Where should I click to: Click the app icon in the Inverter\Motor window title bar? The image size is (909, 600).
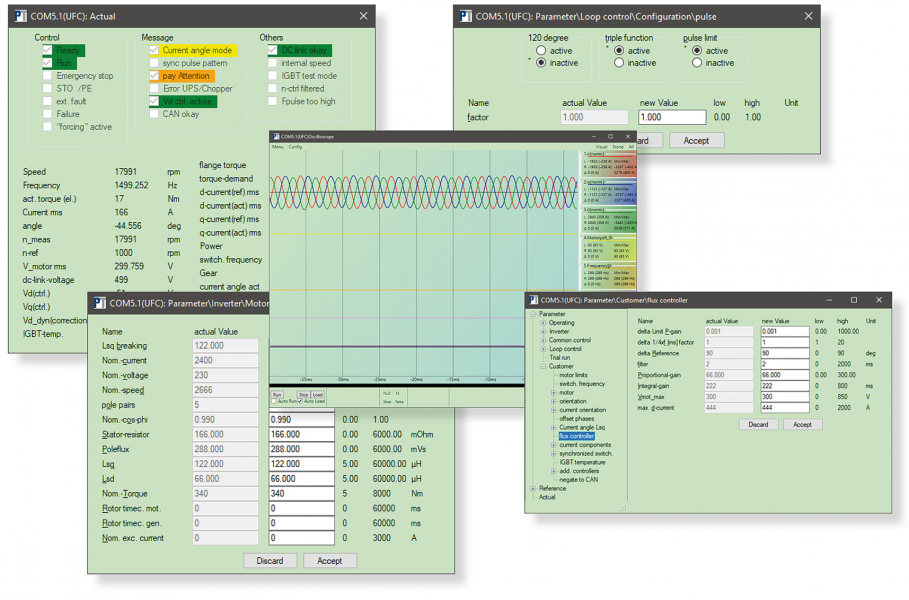100,303
